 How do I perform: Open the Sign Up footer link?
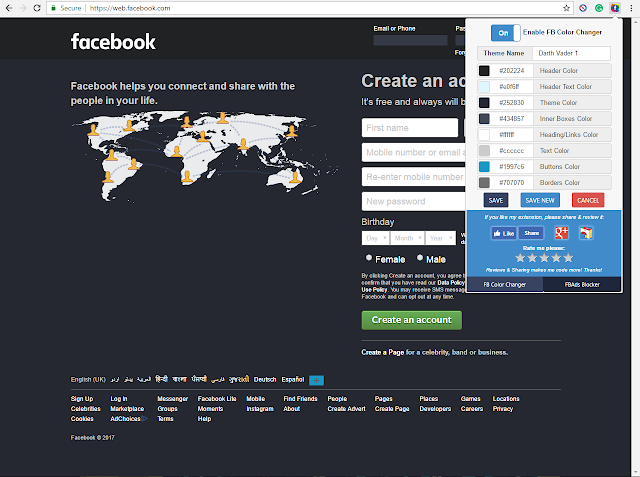pyautogui.click(x=82, y=399)
